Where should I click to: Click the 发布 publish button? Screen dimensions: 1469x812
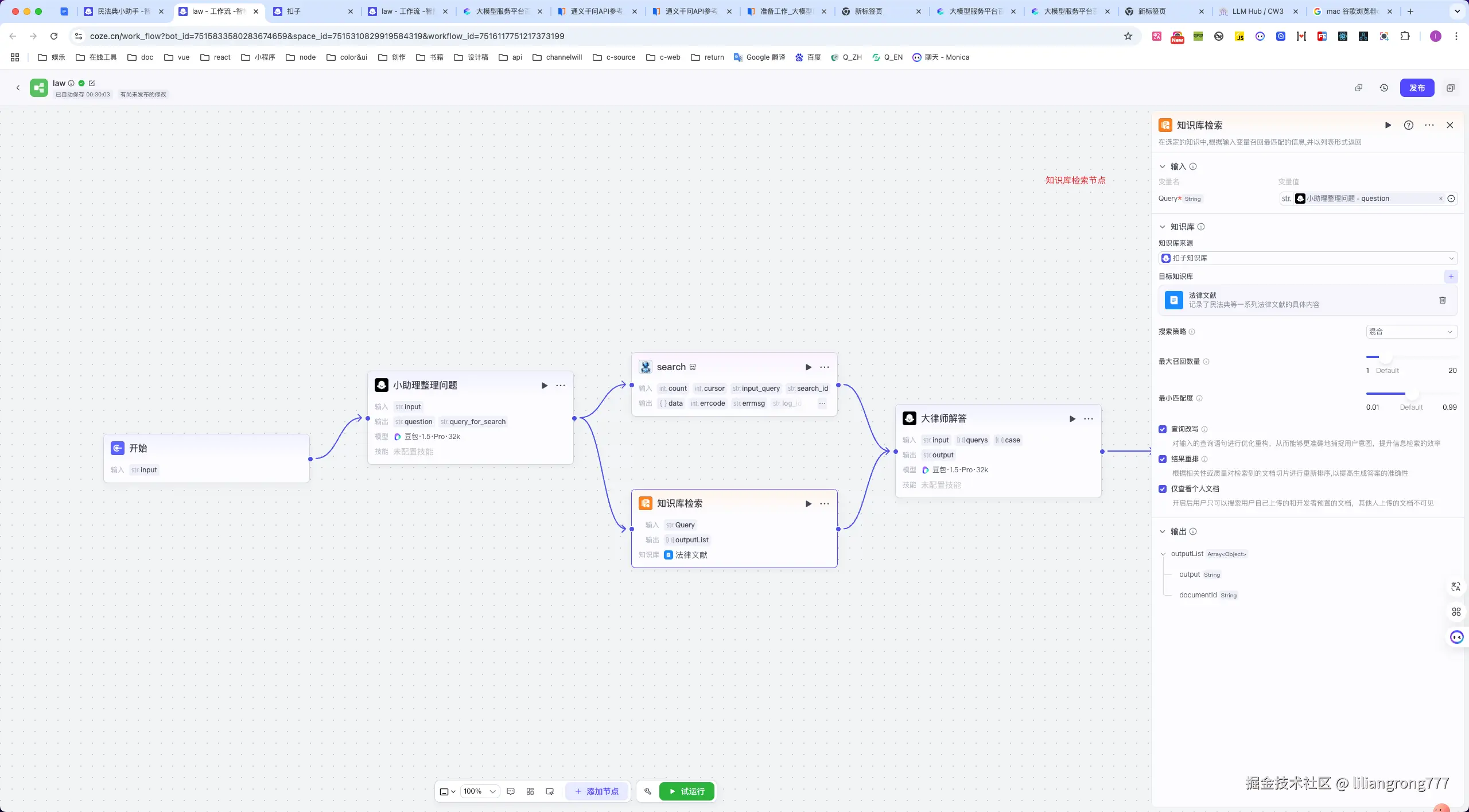click(x=1416, y=88)
